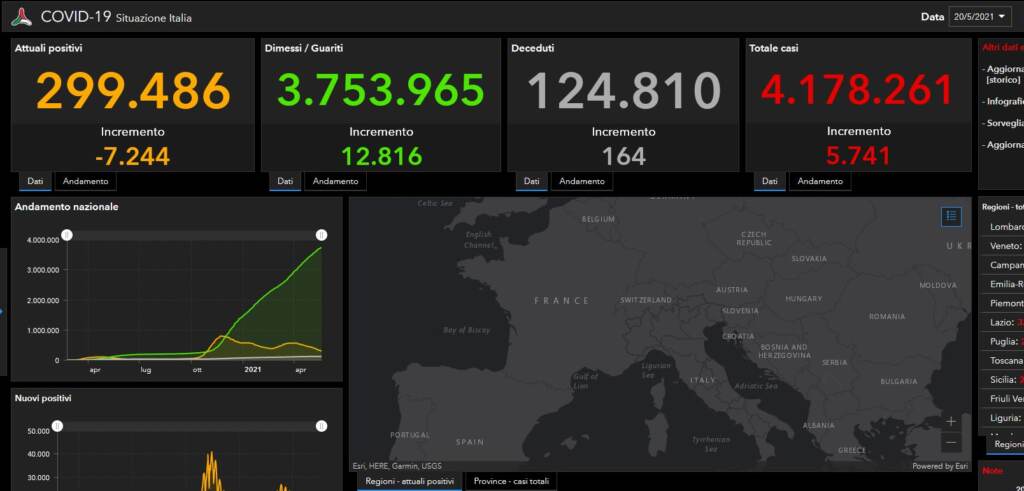Click left range handle on Andamento nazionale chart
1024x491 pixels.
67,235
